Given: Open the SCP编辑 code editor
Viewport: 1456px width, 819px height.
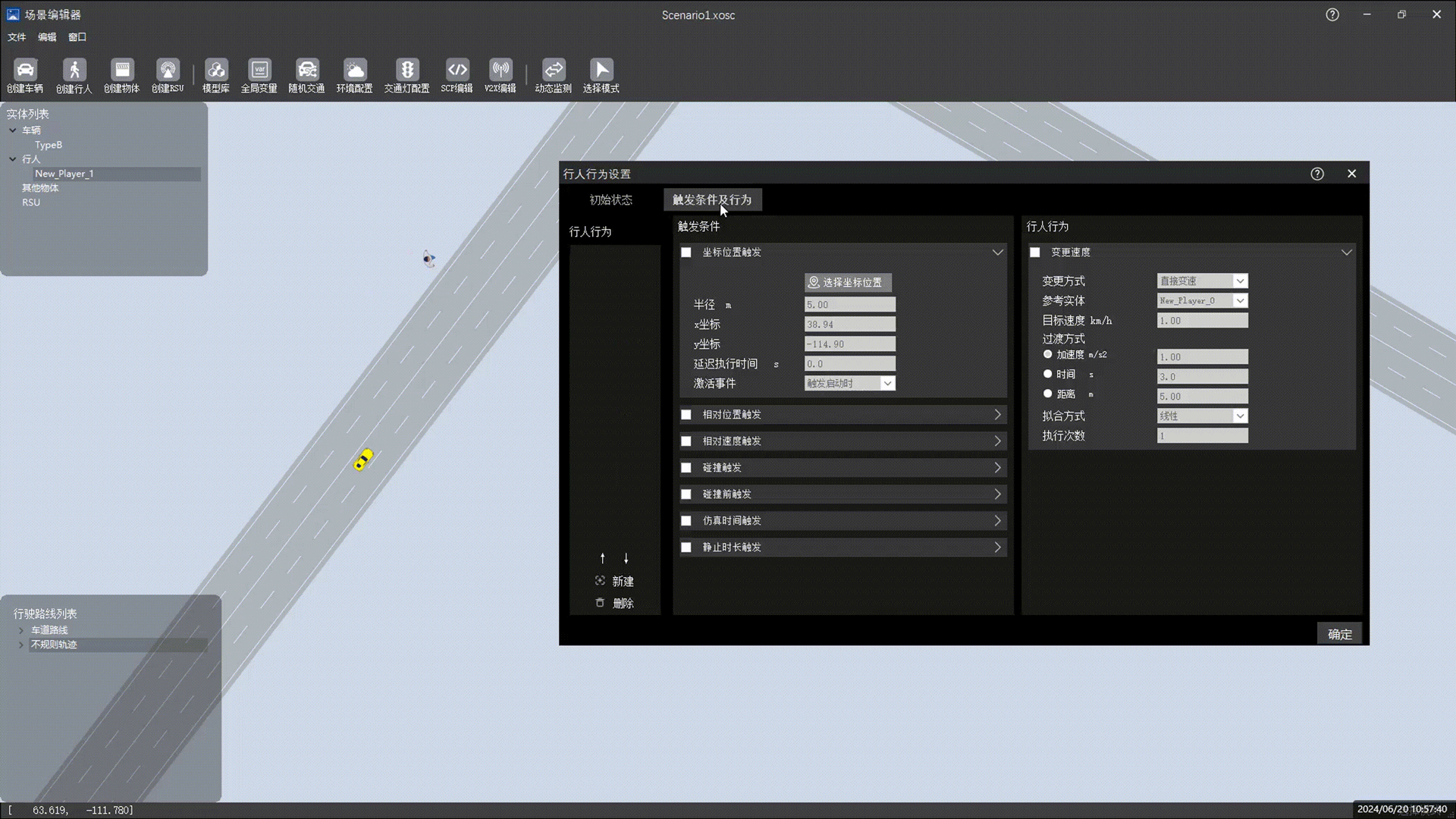Looking at the screenshot, I should coord(457,71).
